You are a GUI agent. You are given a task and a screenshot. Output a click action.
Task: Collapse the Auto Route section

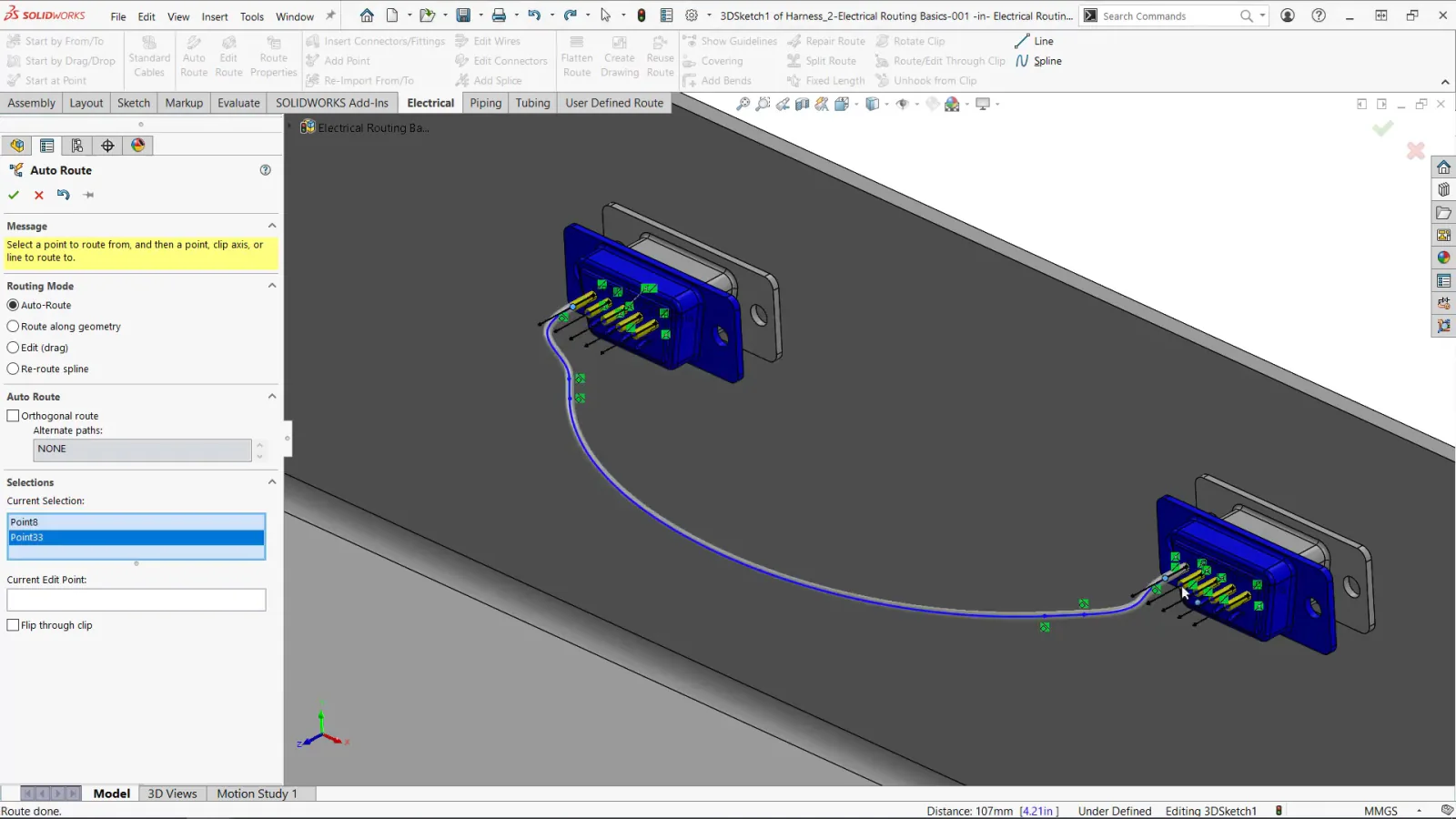(x=271, y=397)
